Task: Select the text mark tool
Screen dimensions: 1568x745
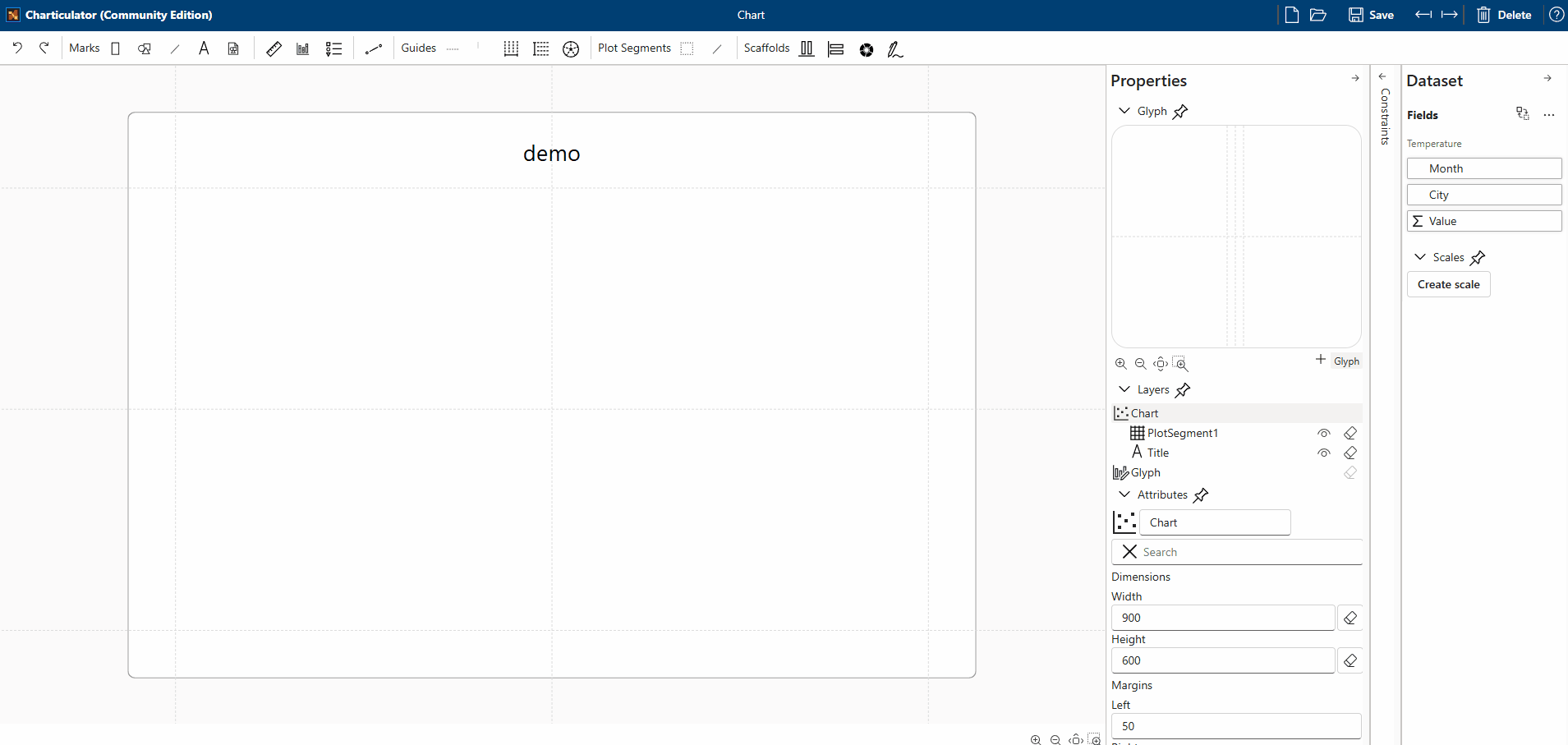Action: pyautogui.click(x=204, y=48)
